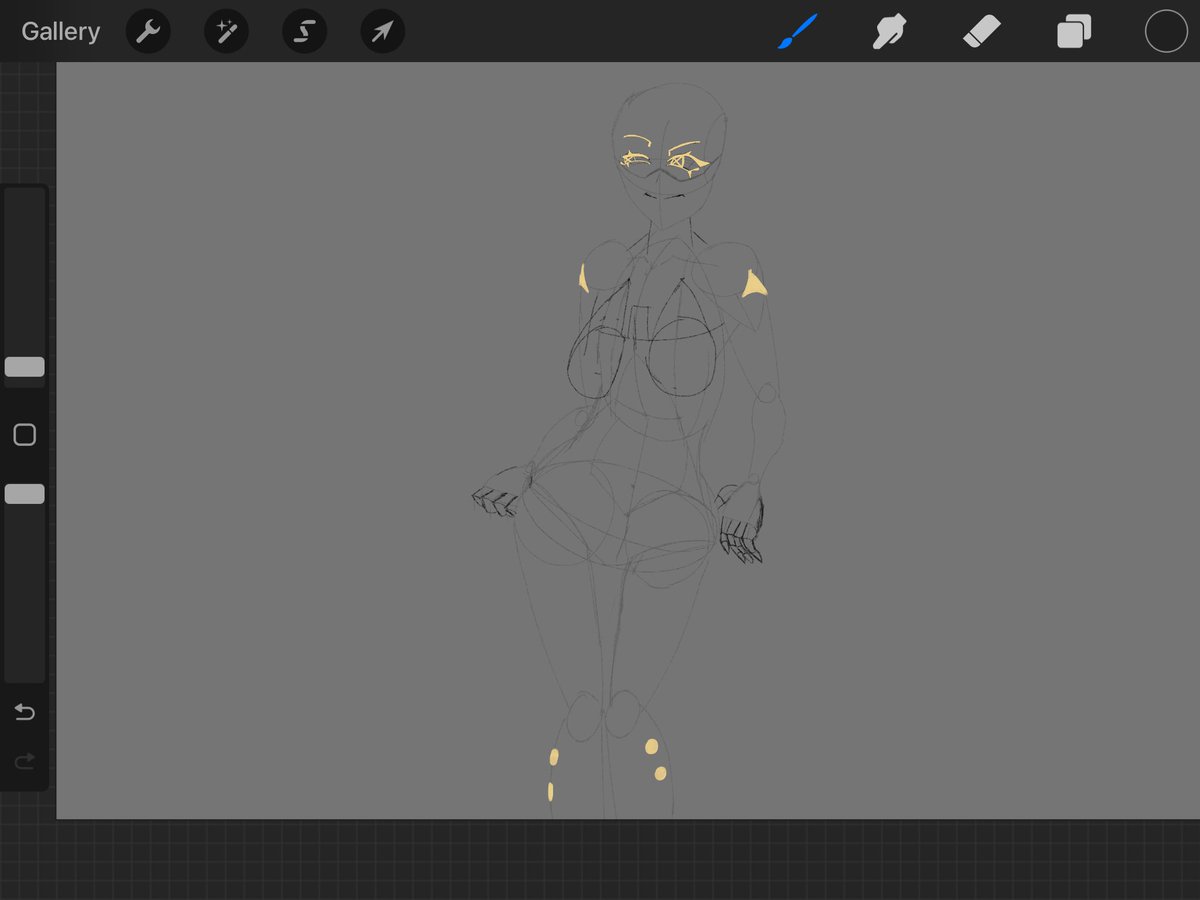Activate the Transform arrow tool
This screenshot has height=900, width=1200.
(x=382, y=32)
